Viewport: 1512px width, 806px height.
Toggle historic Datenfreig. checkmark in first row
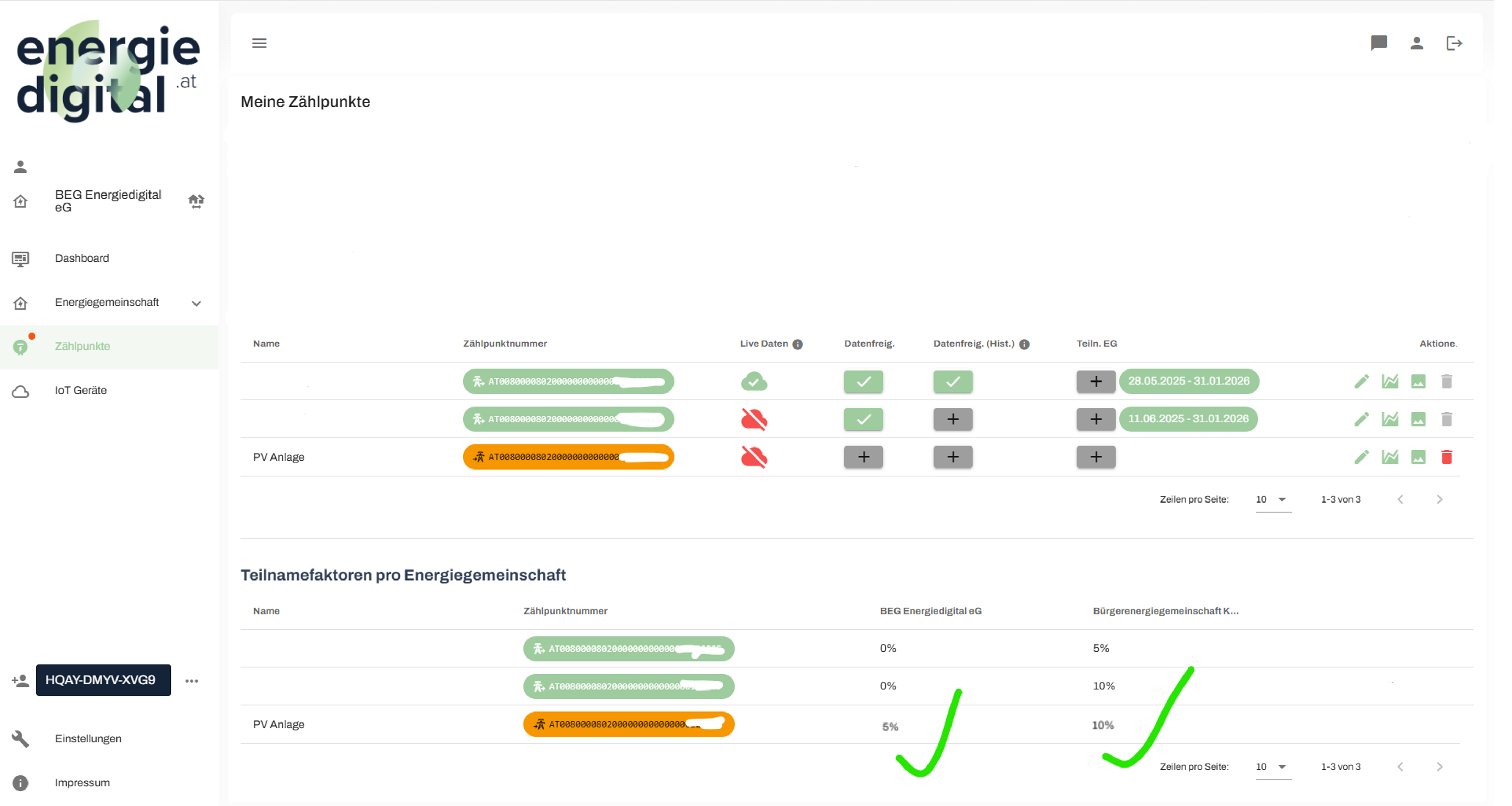click(x=953, y=382)
